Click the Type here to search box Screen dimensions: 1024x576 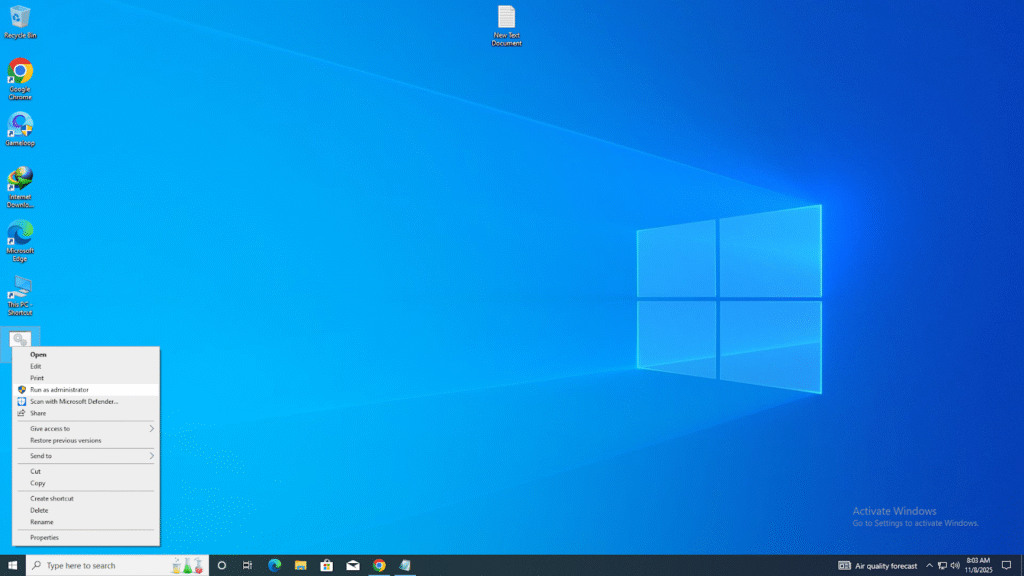(x=100, y=565)
